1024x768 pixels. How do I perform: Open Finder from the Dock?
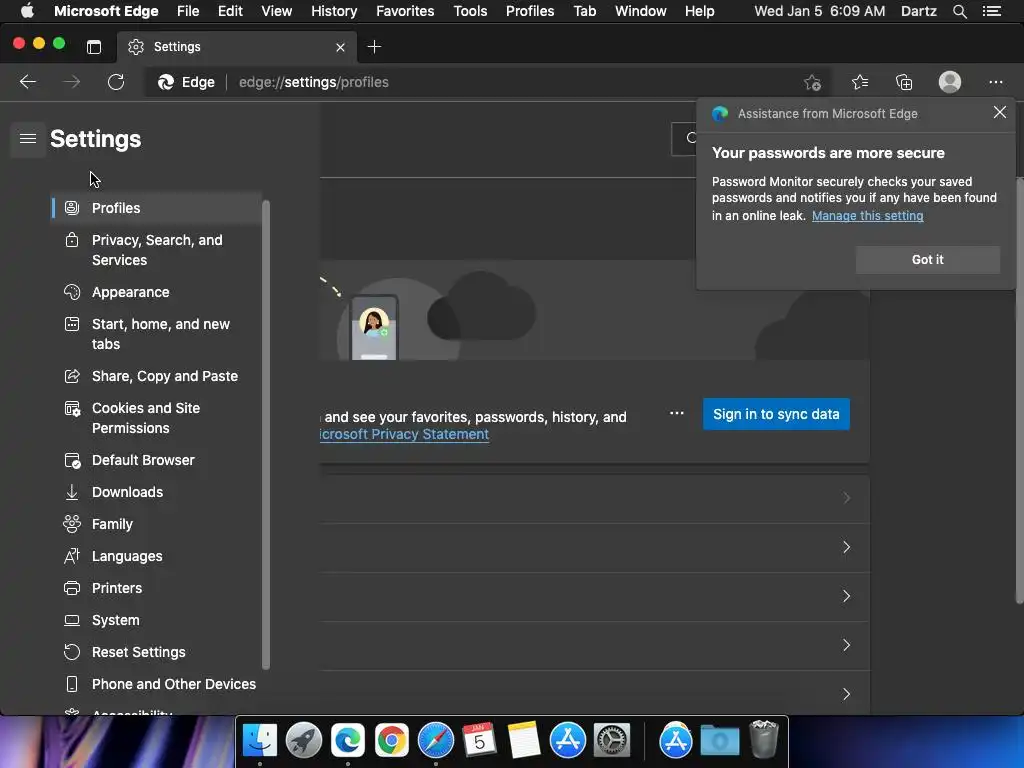(260, 740)
